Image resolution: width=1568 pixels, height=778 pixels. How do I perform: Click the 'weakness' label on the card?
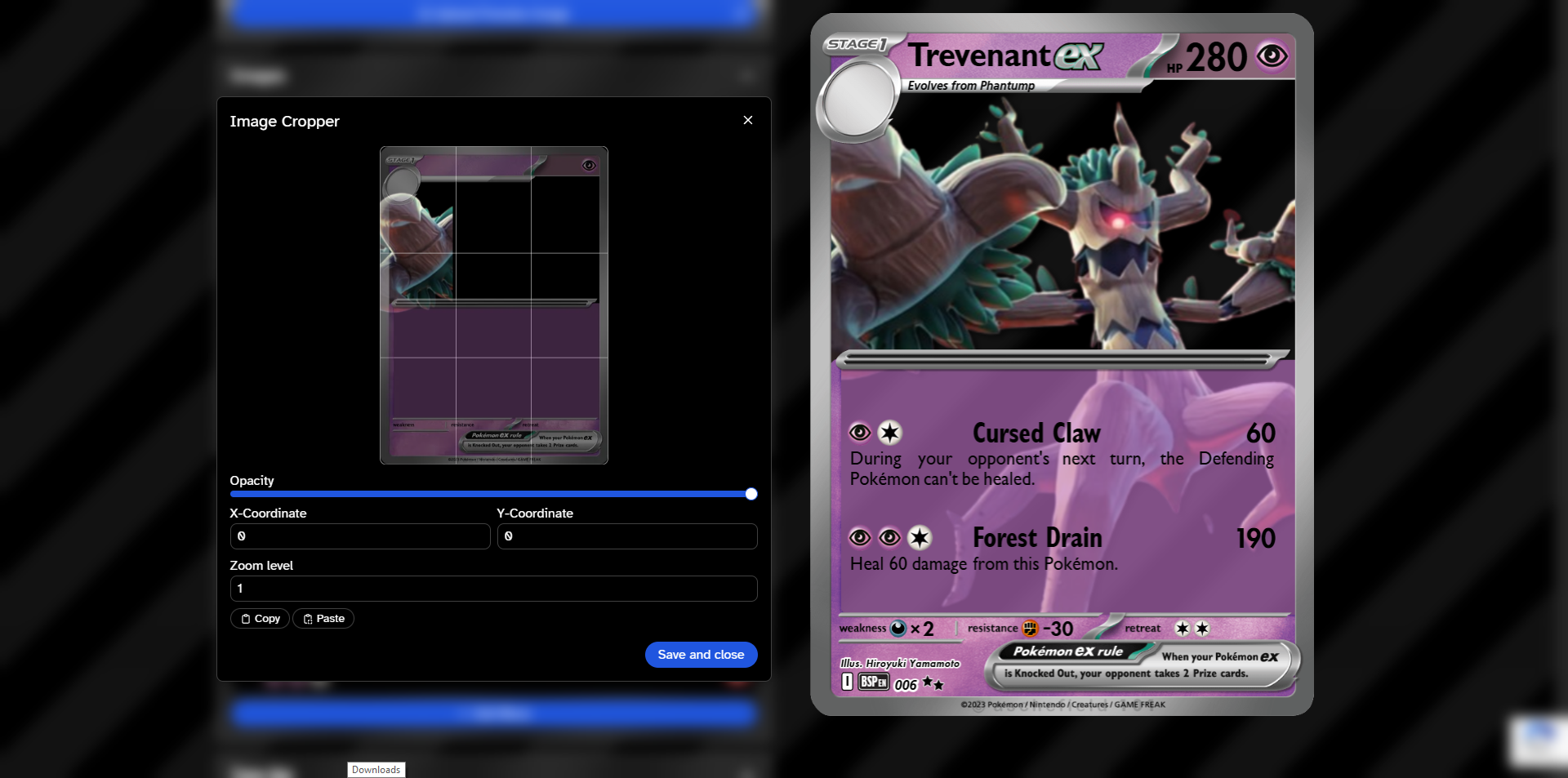[862, 628]
